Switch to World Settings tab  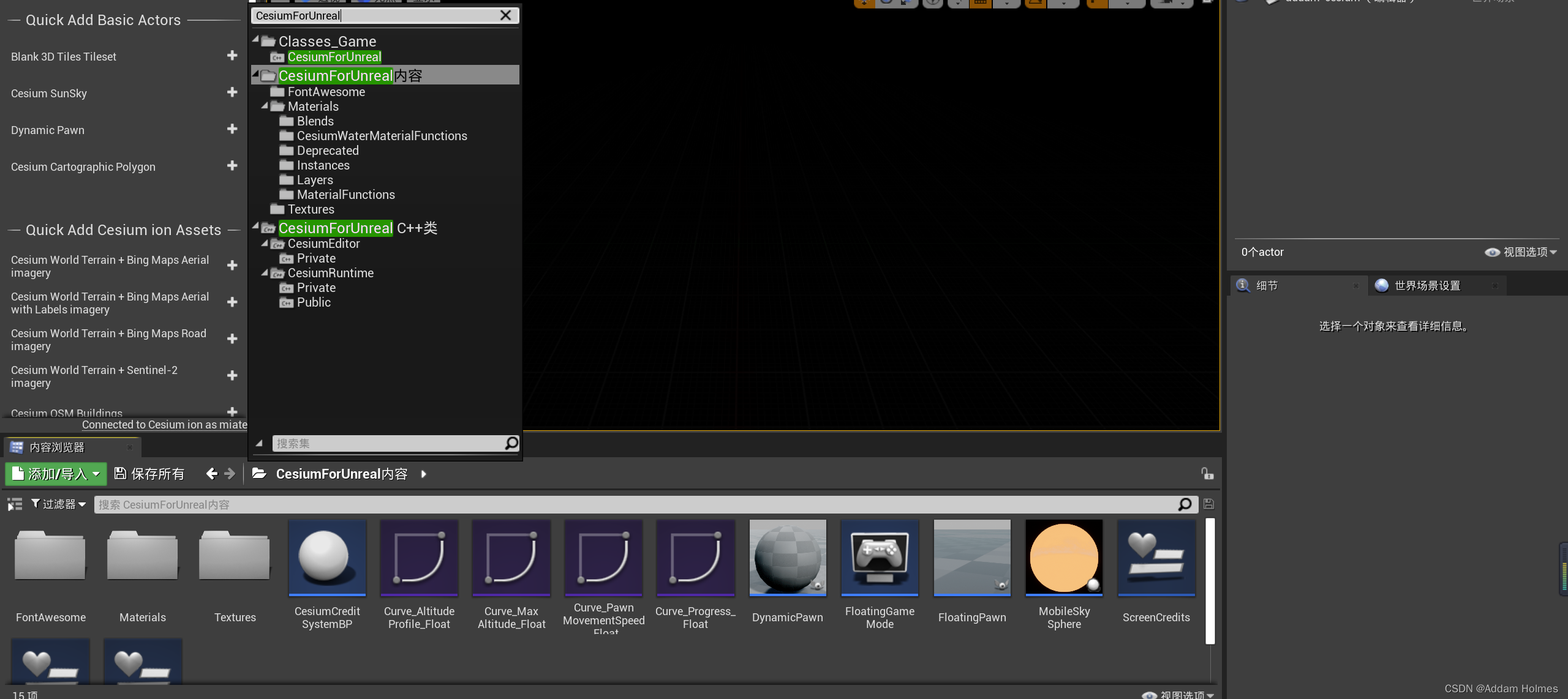(x=1427, y=286)
